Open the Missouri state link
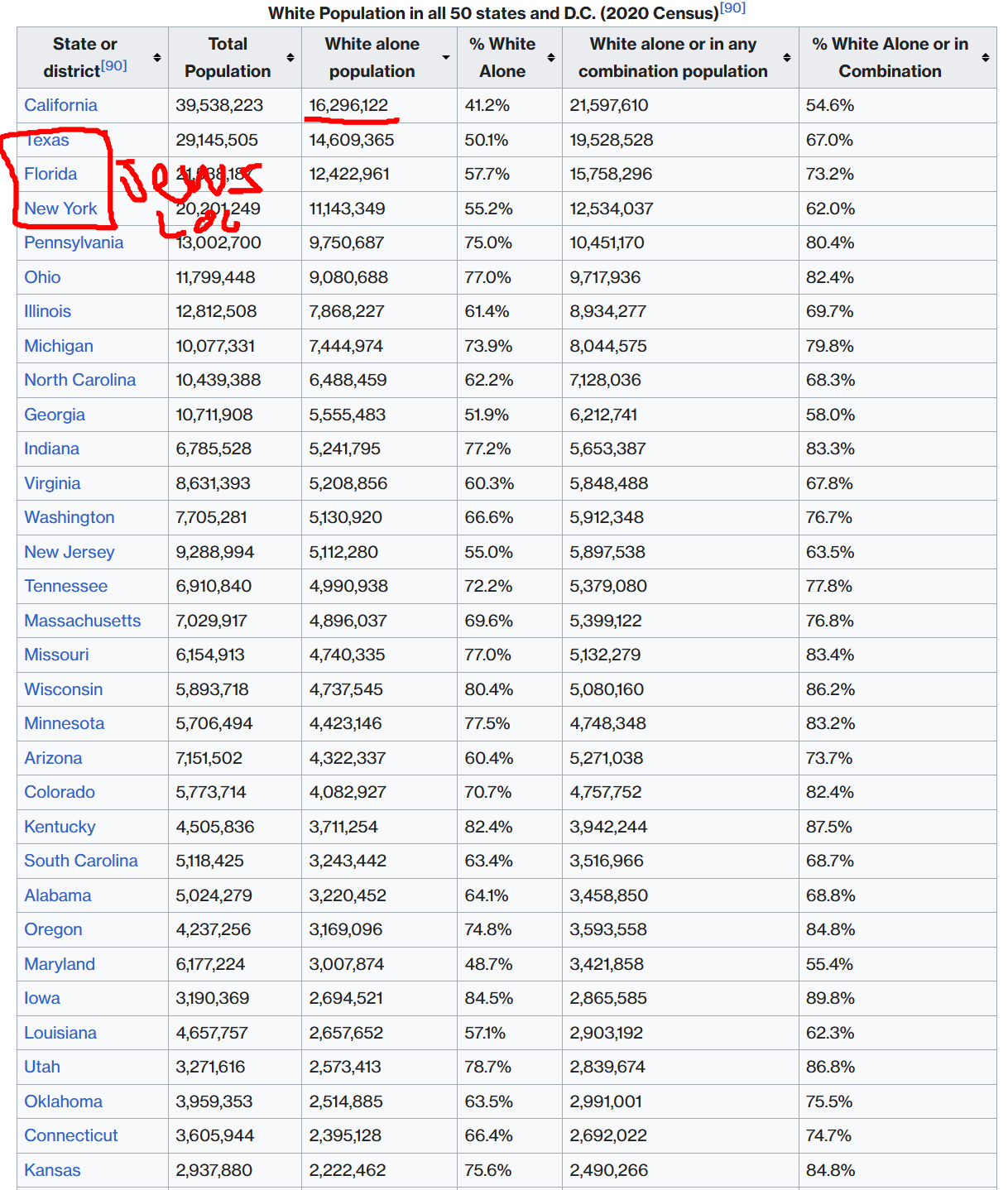 pyautogui.click(x=56, y=655)
